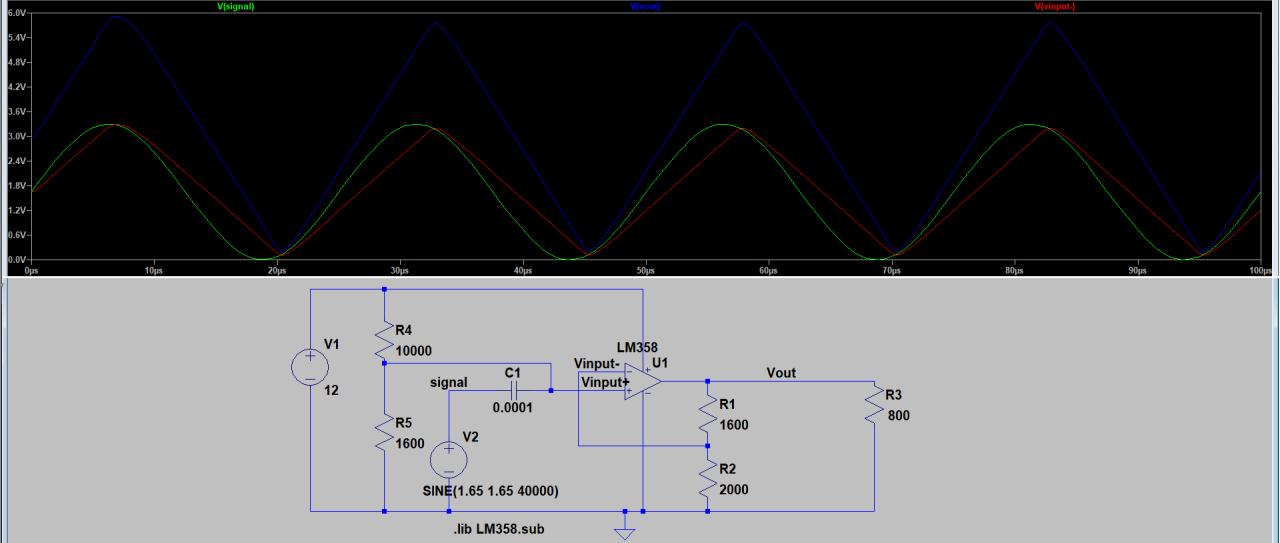Click the V(vinput-) red trace label
Image resolution: width=1280 pixels, height=543 pixels.
click(x=1055, y=6)
